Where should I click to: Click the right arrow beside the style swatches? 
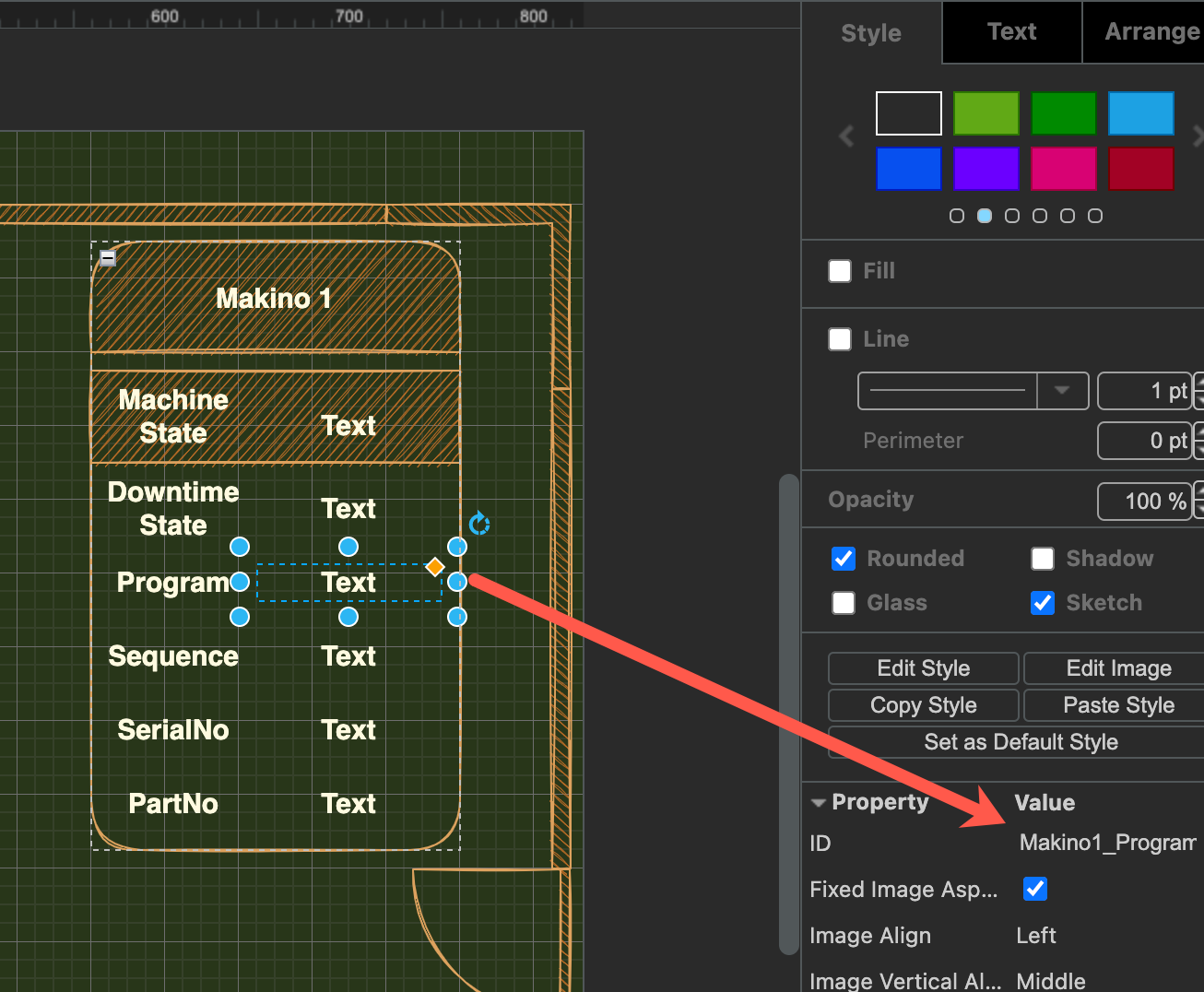point(1197,136)
